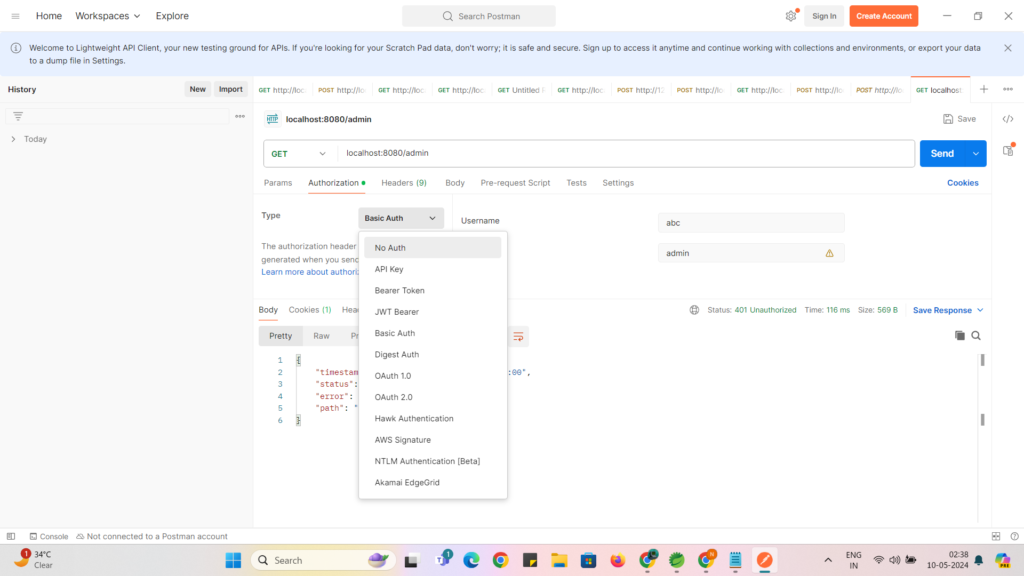This screenshot has width=1024, height=576.
Task: Switch response view to Raw
Action: coord(321,336)
